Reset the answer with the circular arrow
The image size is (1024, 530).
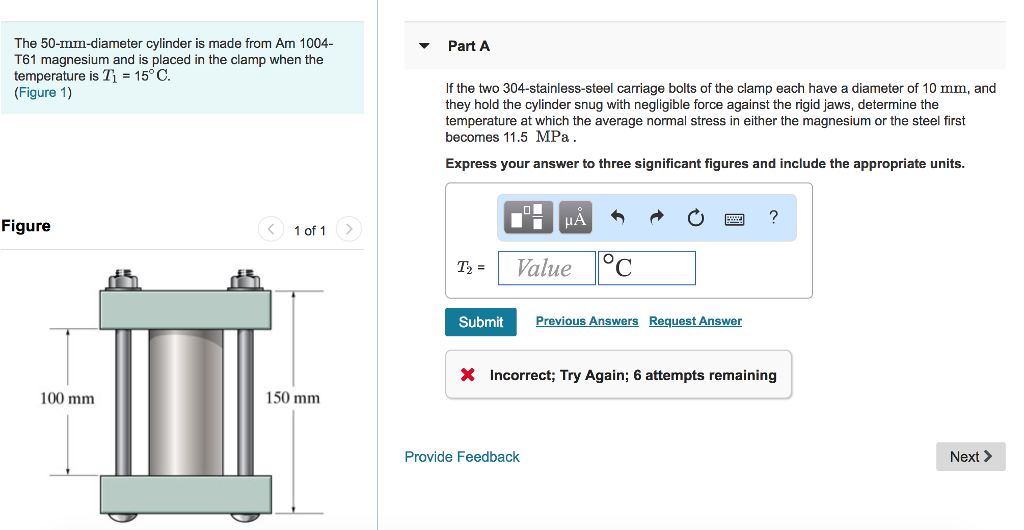point(696,217)
